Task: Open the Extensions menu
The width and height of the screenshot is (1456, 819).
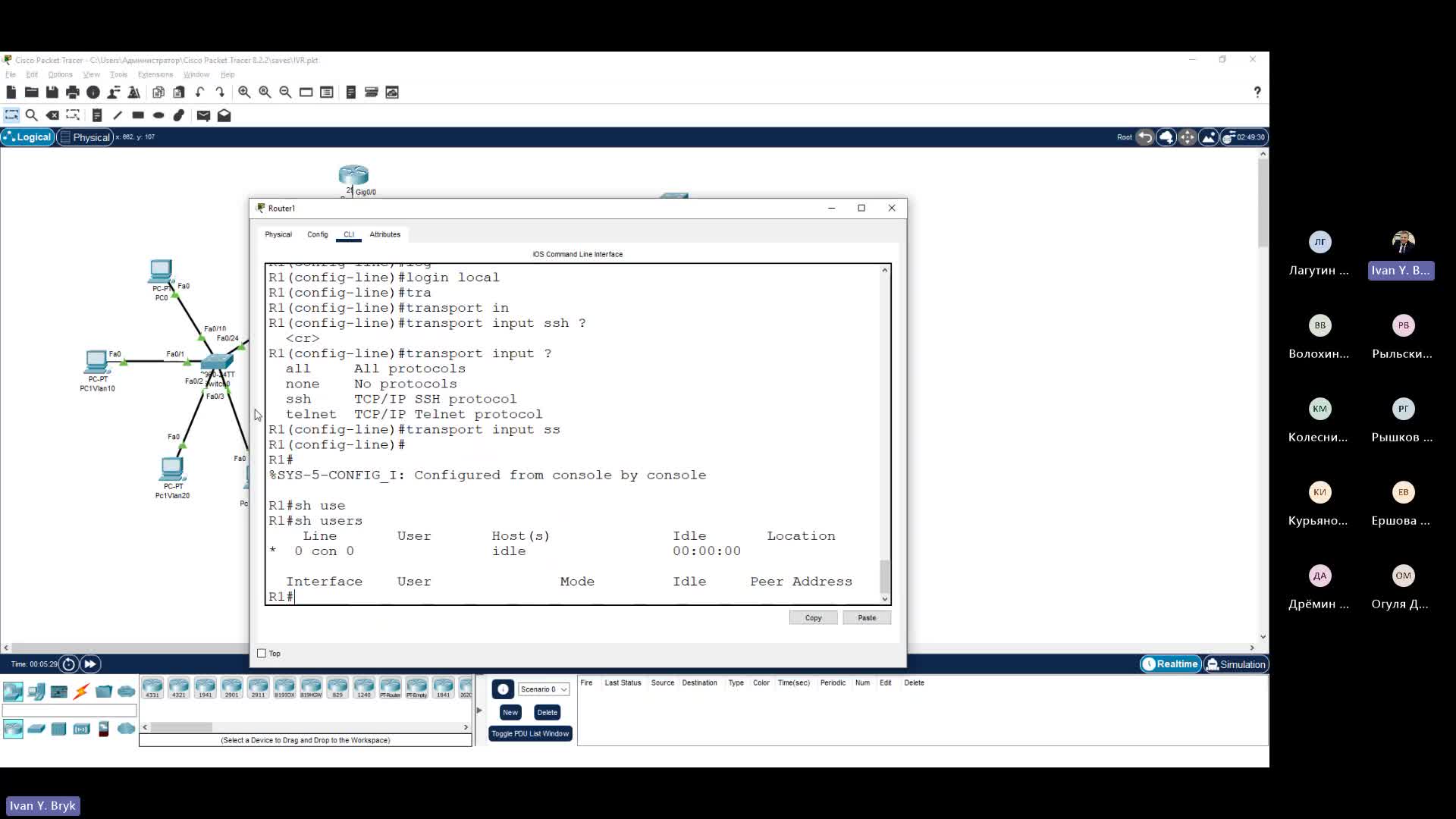Action: click(x=155, y=74)
